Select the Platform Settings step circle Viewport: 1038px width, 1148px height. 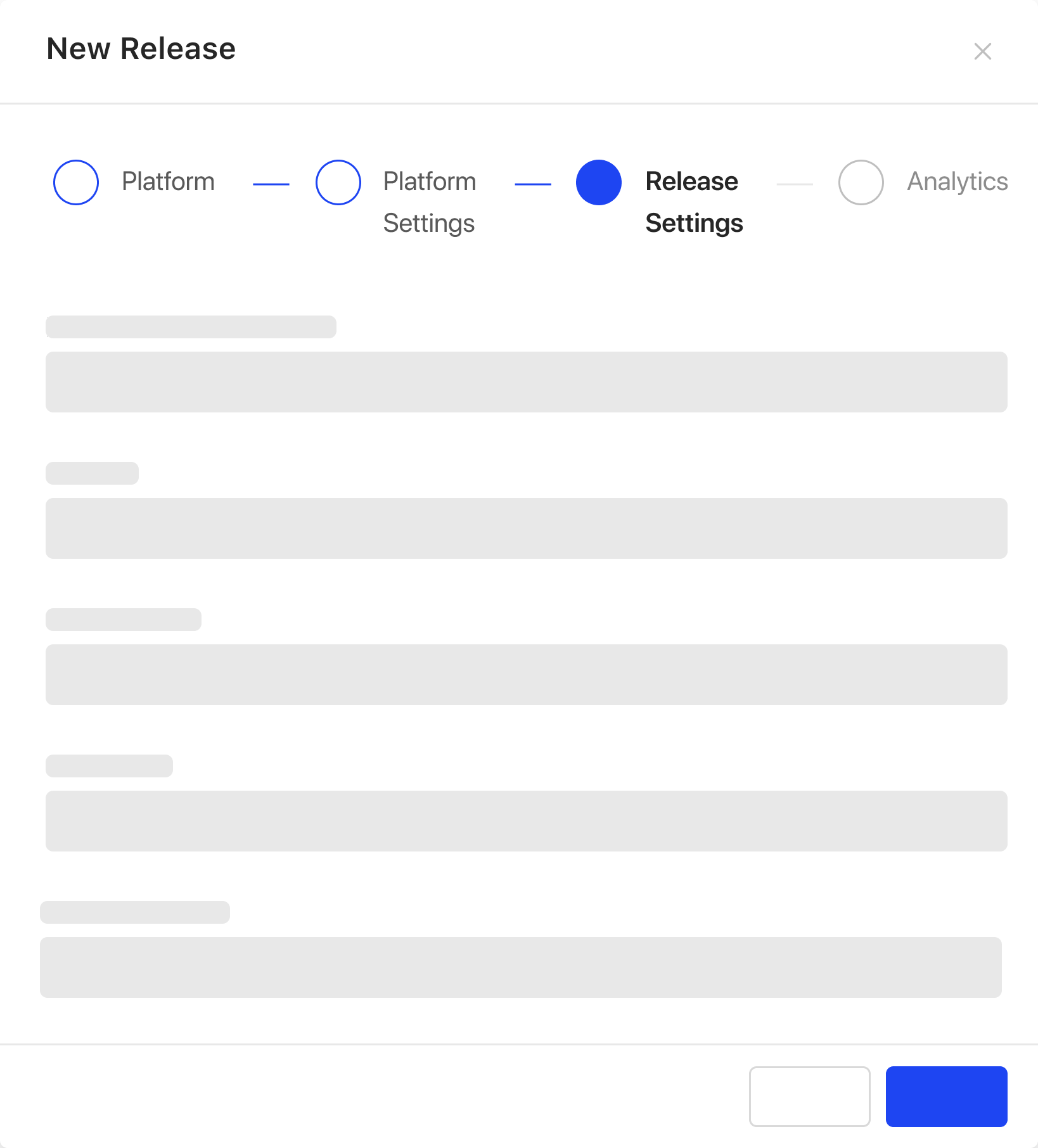coord(338,182)
